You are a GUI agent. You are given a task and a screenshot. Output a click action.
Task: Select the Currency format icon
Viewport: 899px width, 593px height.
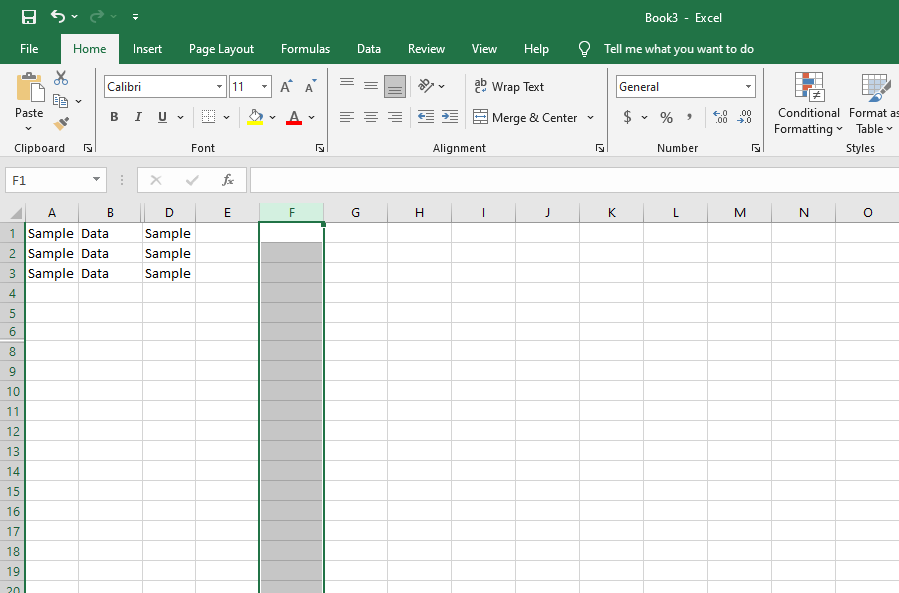[629, 117]
